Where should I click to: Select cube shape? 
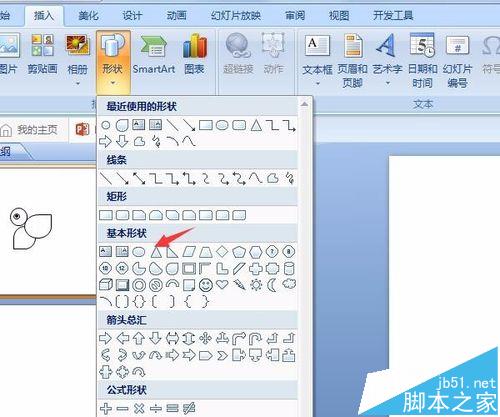click(x=106, y=285)
